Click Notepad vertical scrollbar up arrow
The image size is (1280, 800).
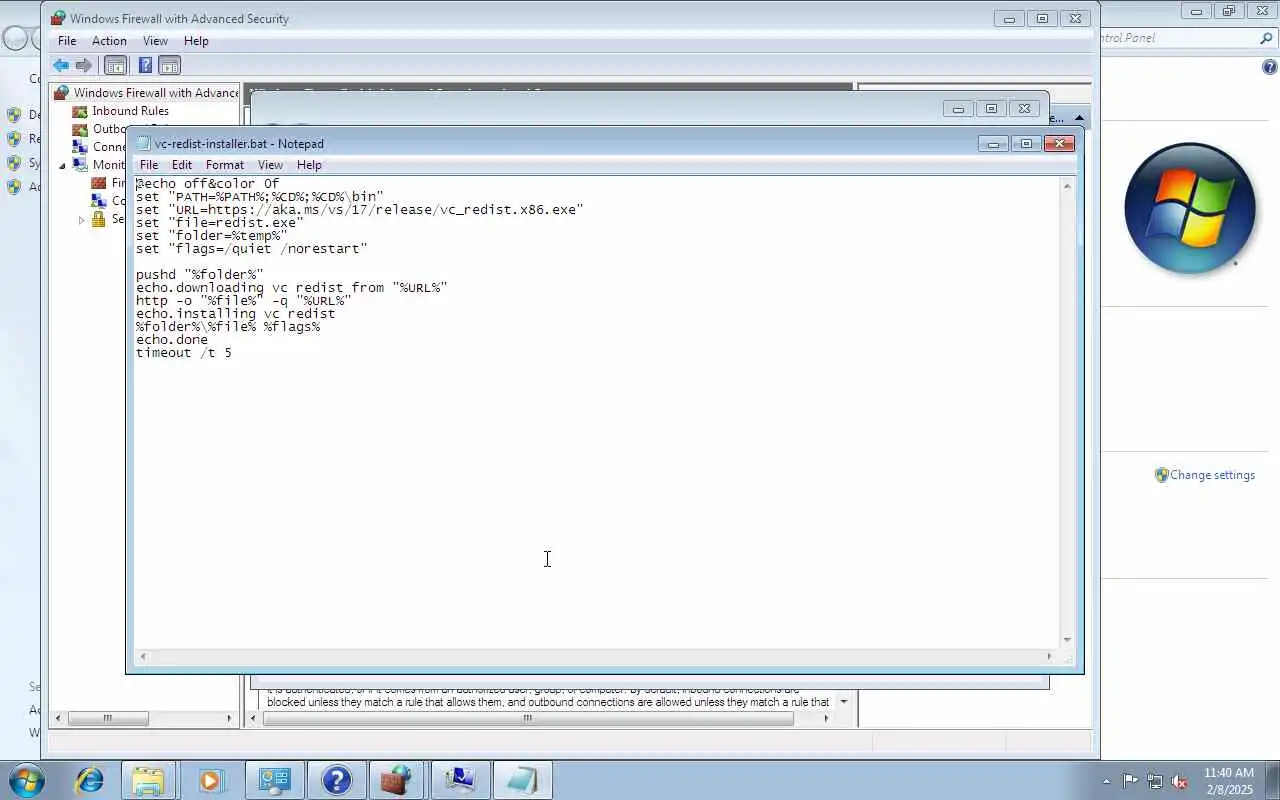coord(1067,186)
